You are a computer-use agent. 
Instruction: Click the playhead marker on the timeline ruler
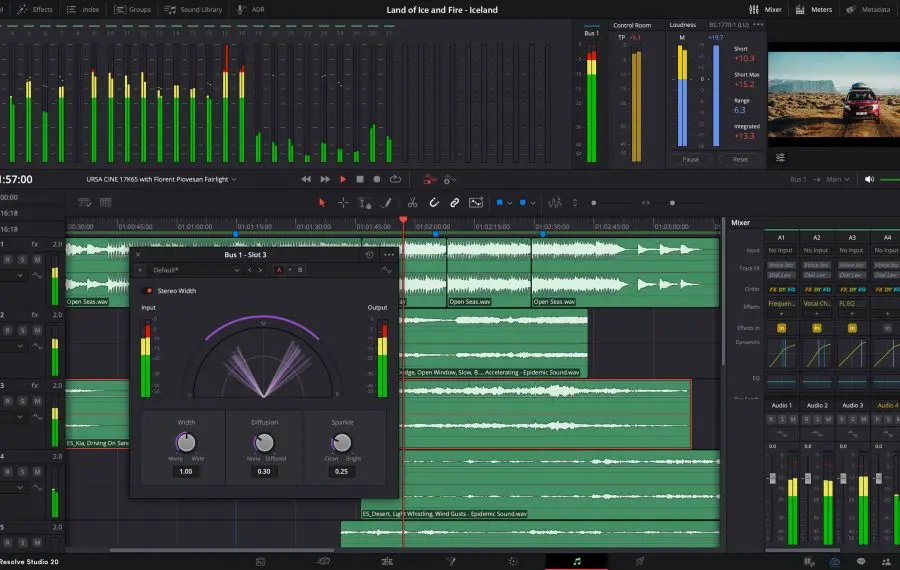(404, 220)
